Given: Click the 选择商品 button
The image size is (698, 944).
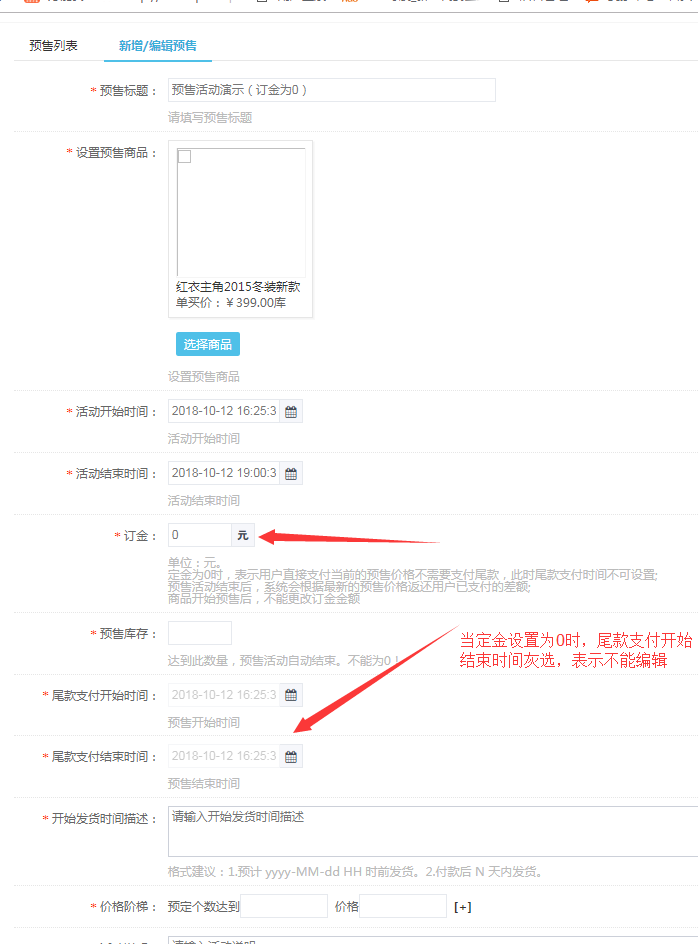Looking at the screenshot, I should pyautogui.click(x=208, y=344).
